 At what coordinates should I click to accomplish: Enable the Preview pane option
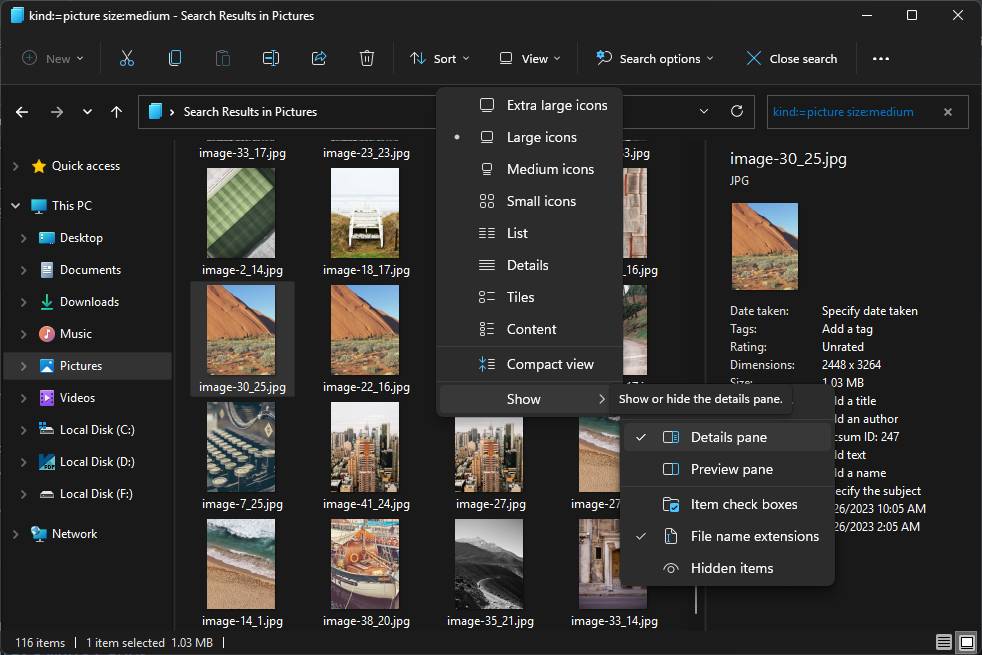coord(731,469)
